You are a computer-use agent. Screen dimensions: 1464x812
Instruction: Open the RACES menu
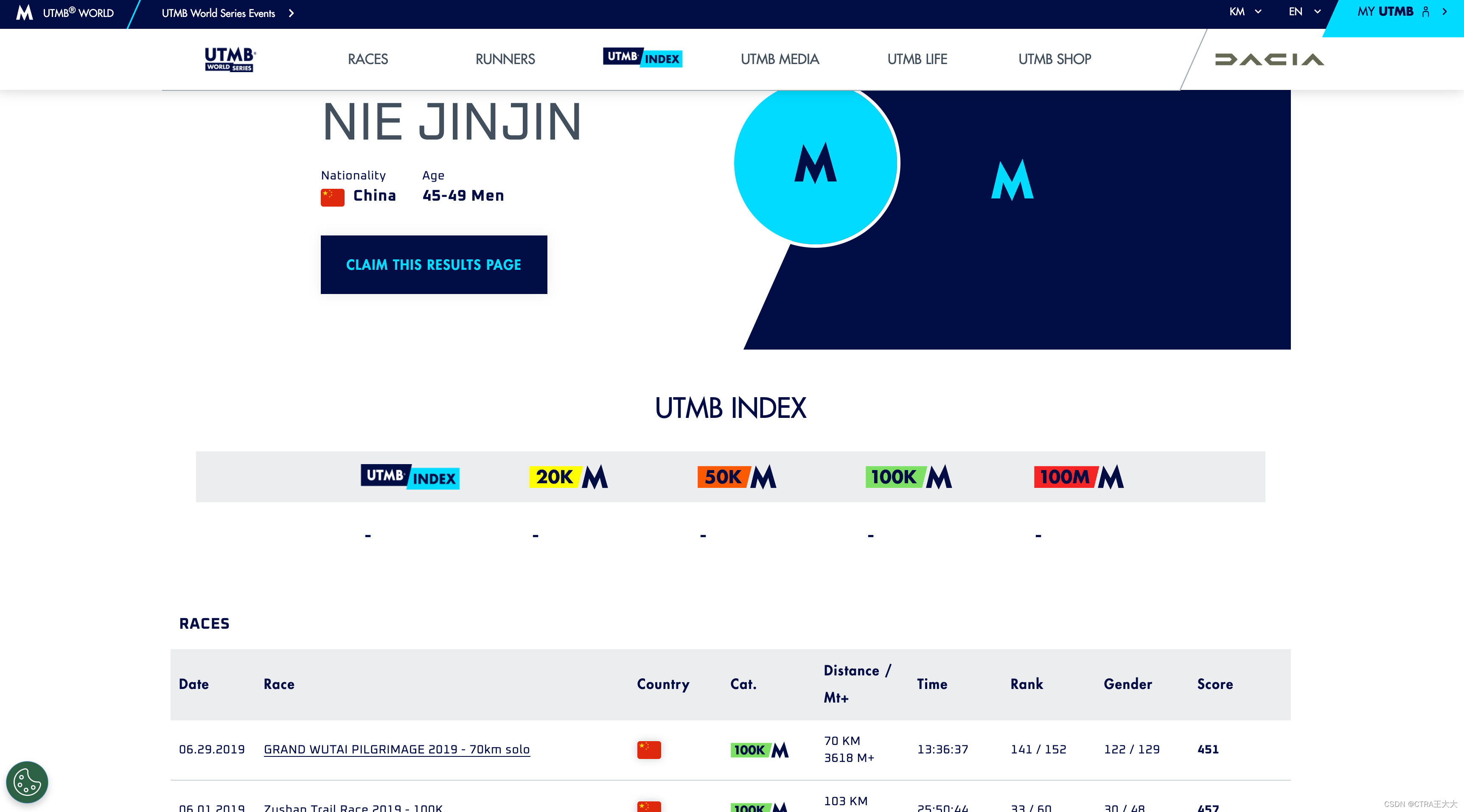click(x=368, y=59)
